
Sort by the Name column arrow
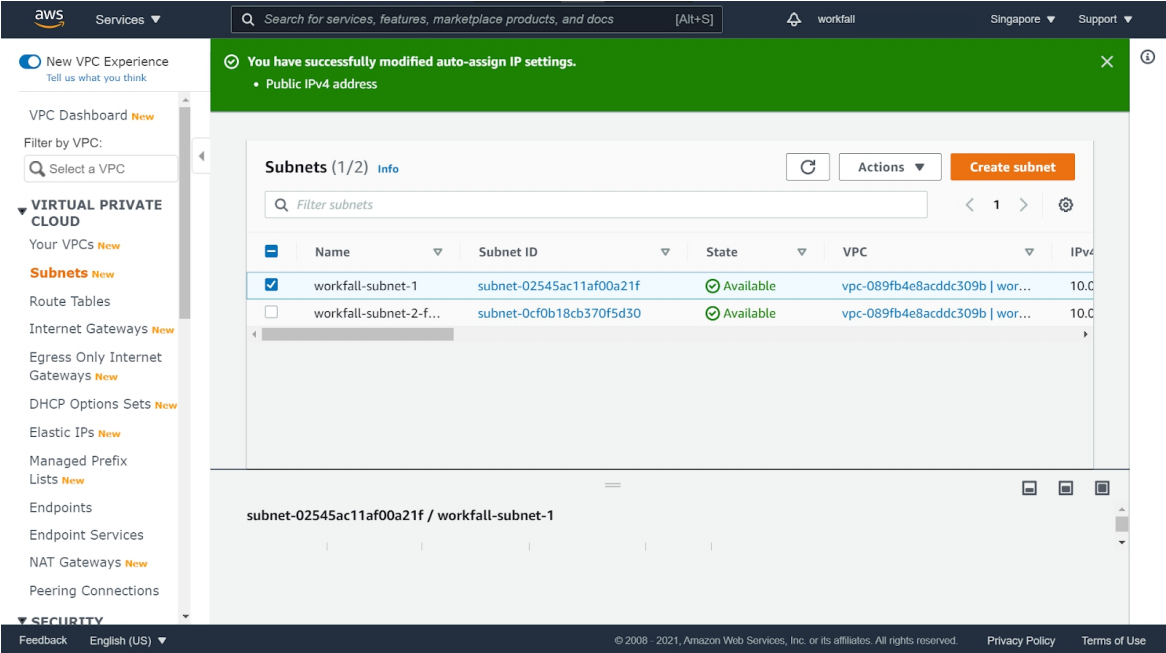click(x=438, y=252)
